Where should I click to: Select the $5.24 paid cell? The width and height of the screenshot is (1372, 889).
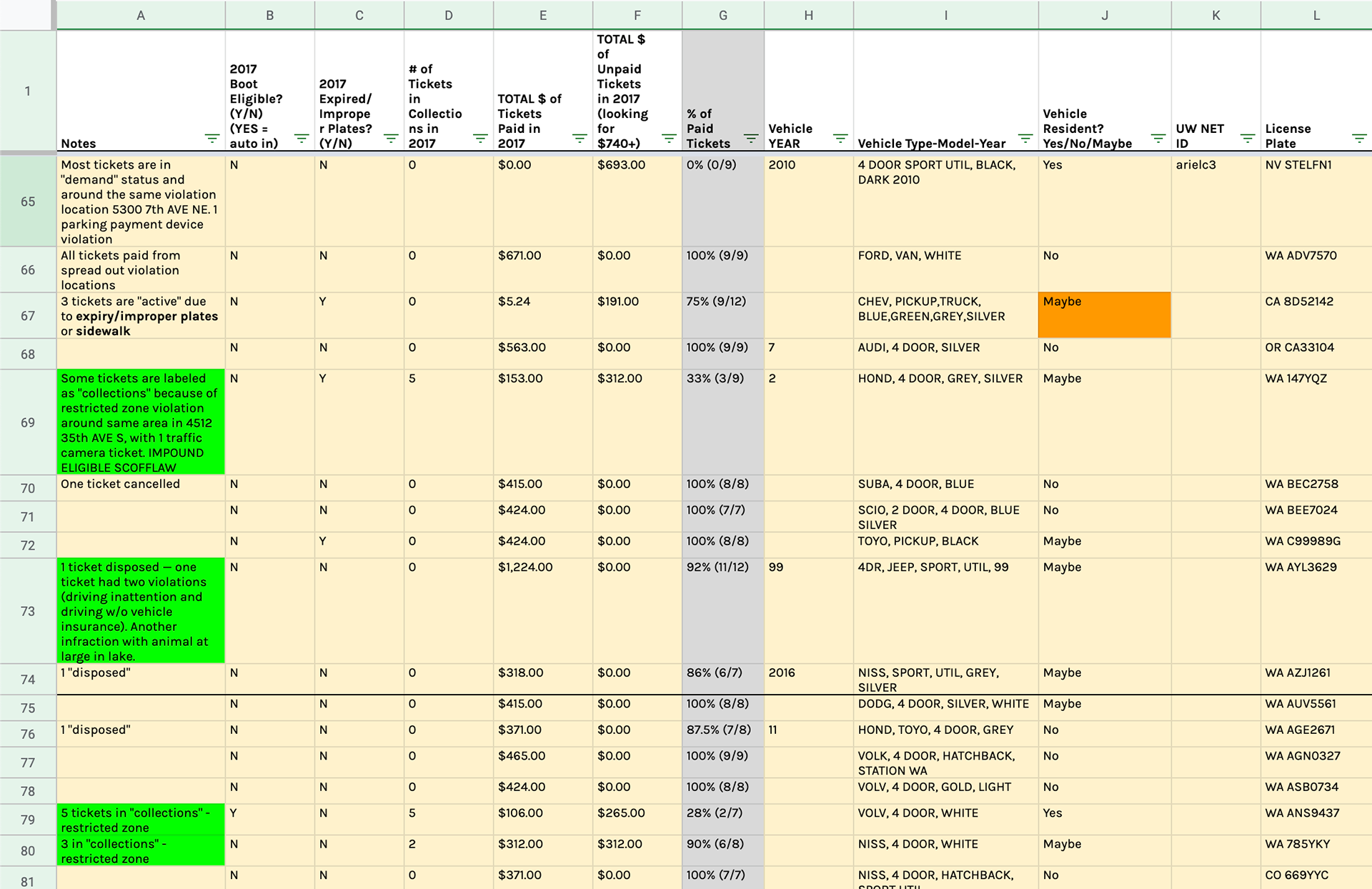543,315
